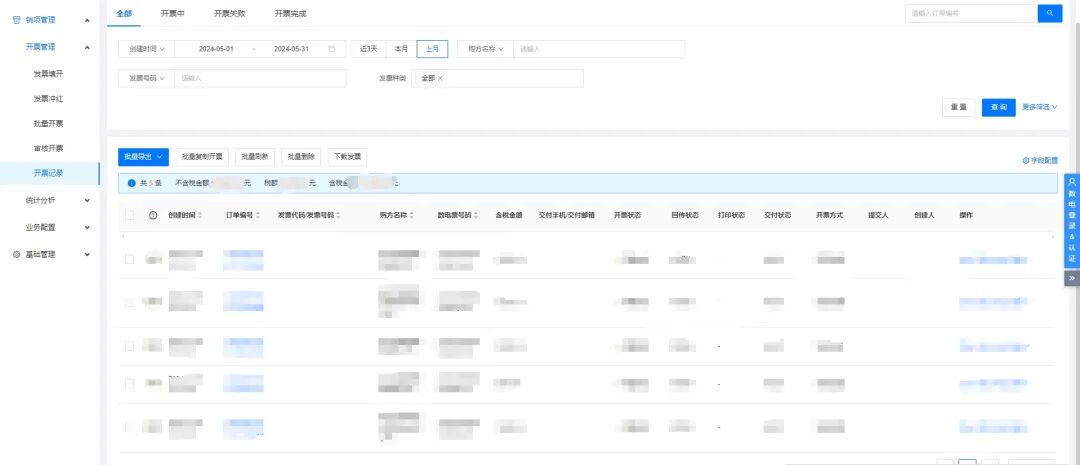The width and height of the screenshot is (1080, 465).
Task: Click the 查询 query button
Action: point(999,107)
